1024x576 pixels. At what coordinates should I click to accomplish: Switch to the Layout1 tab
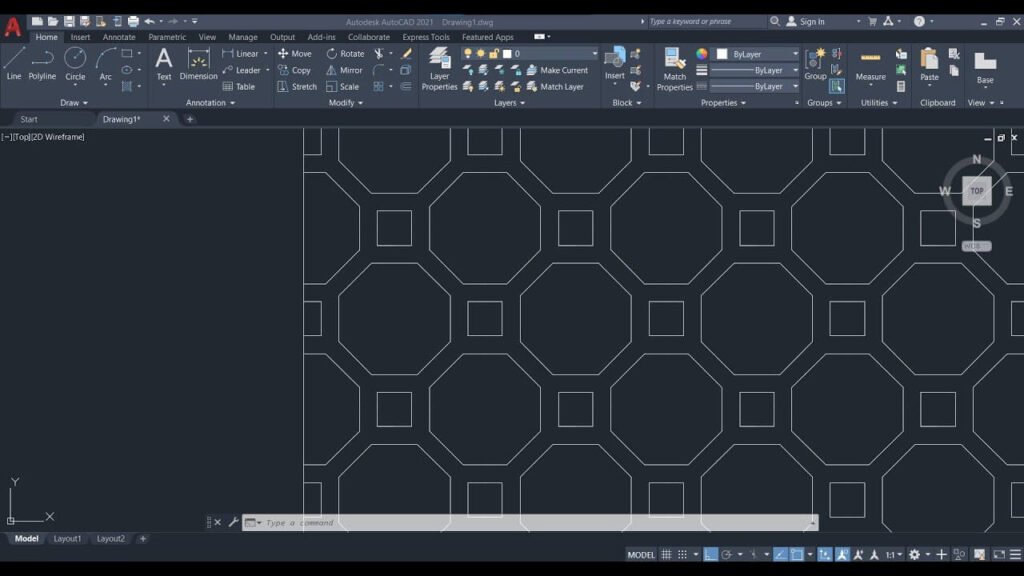67,539
